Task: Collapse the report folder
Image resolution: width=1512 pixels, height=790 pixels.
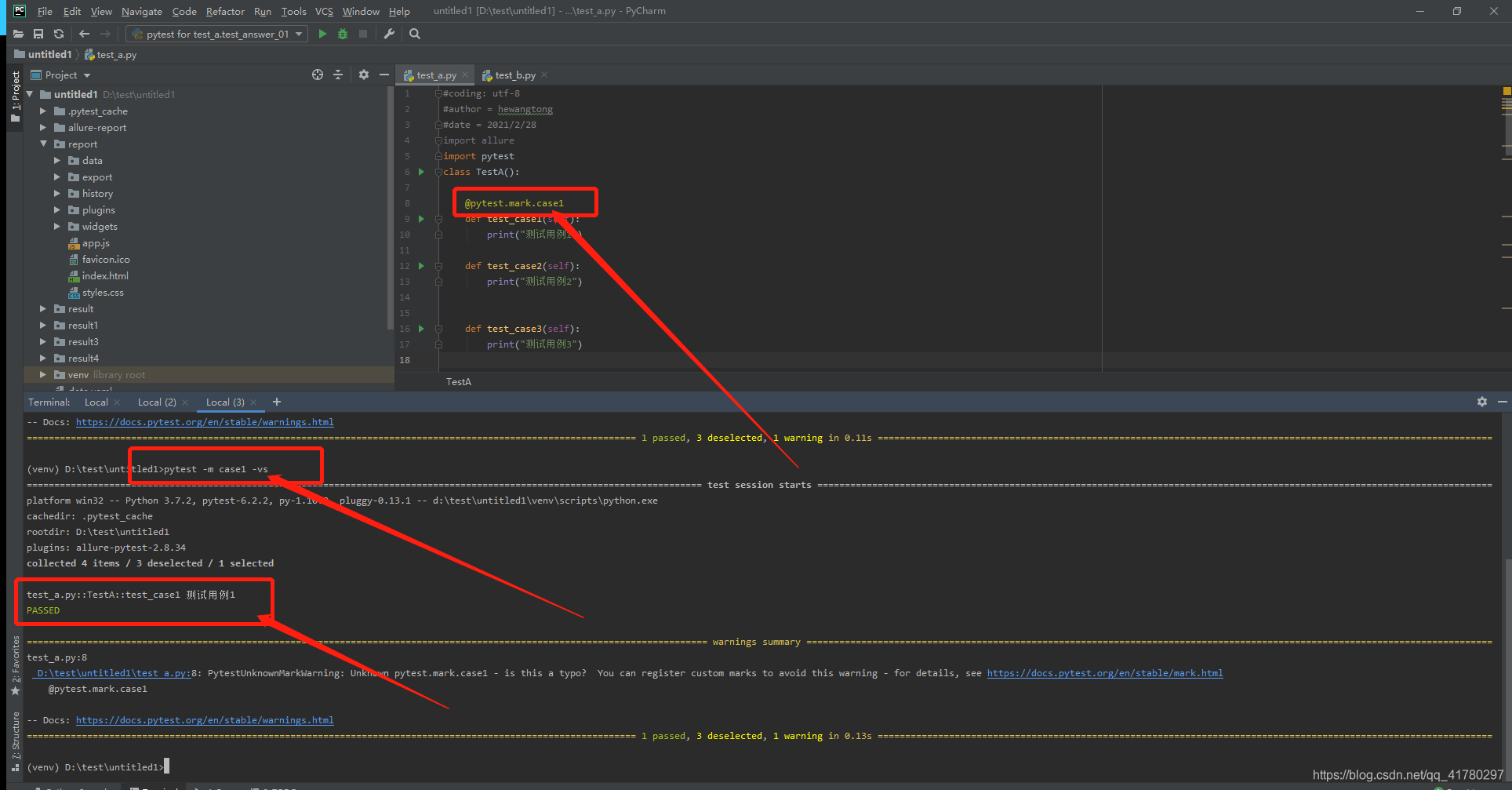Action: [x=43, y=144]
